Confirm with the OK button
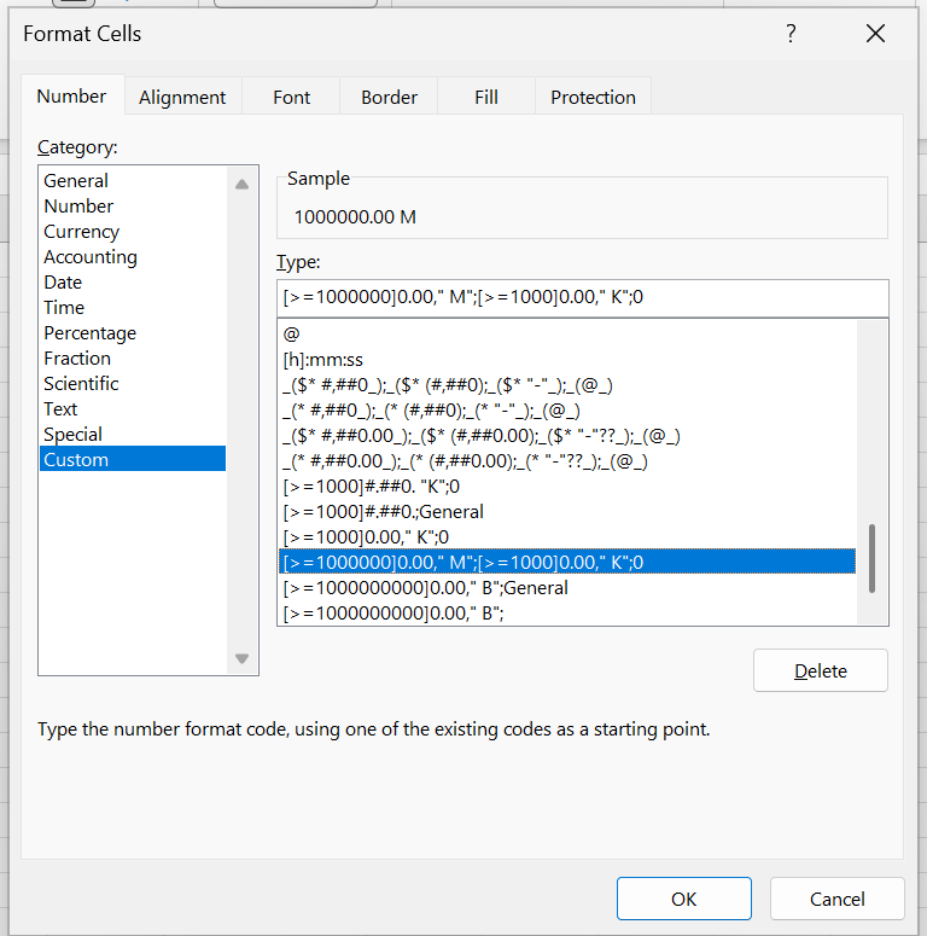Viewport: 927px width, 936px height. coord(683,898)
